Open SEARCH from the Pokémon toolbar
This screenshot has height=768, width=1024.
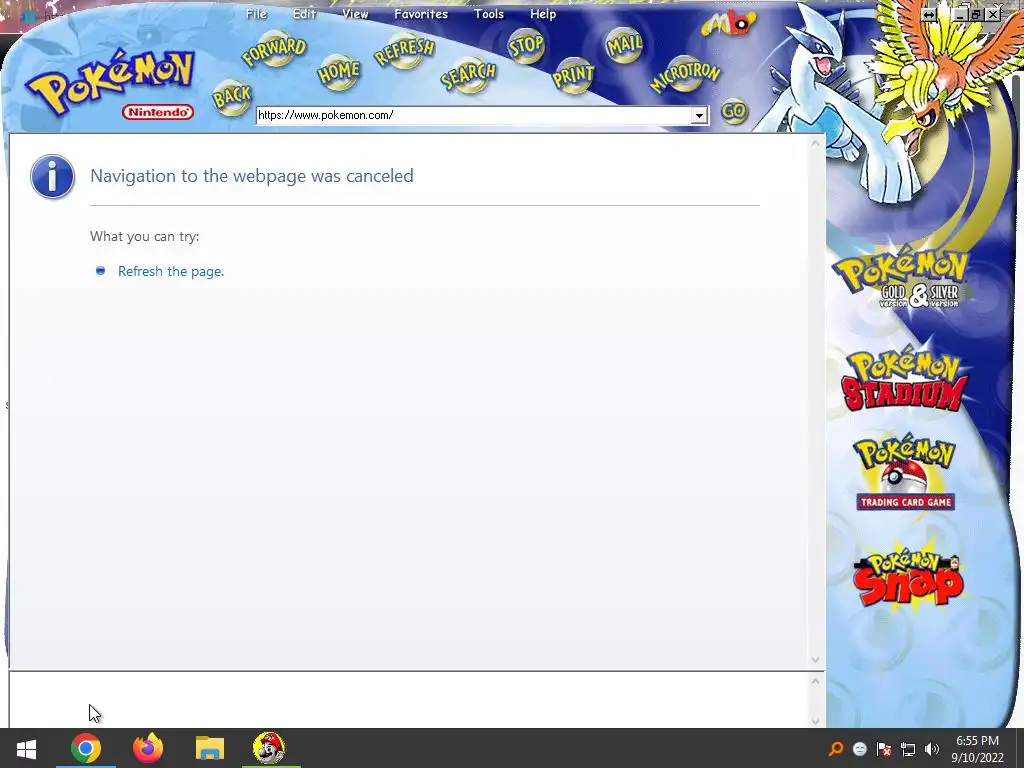pyautogui.click(x=468, y=74)
